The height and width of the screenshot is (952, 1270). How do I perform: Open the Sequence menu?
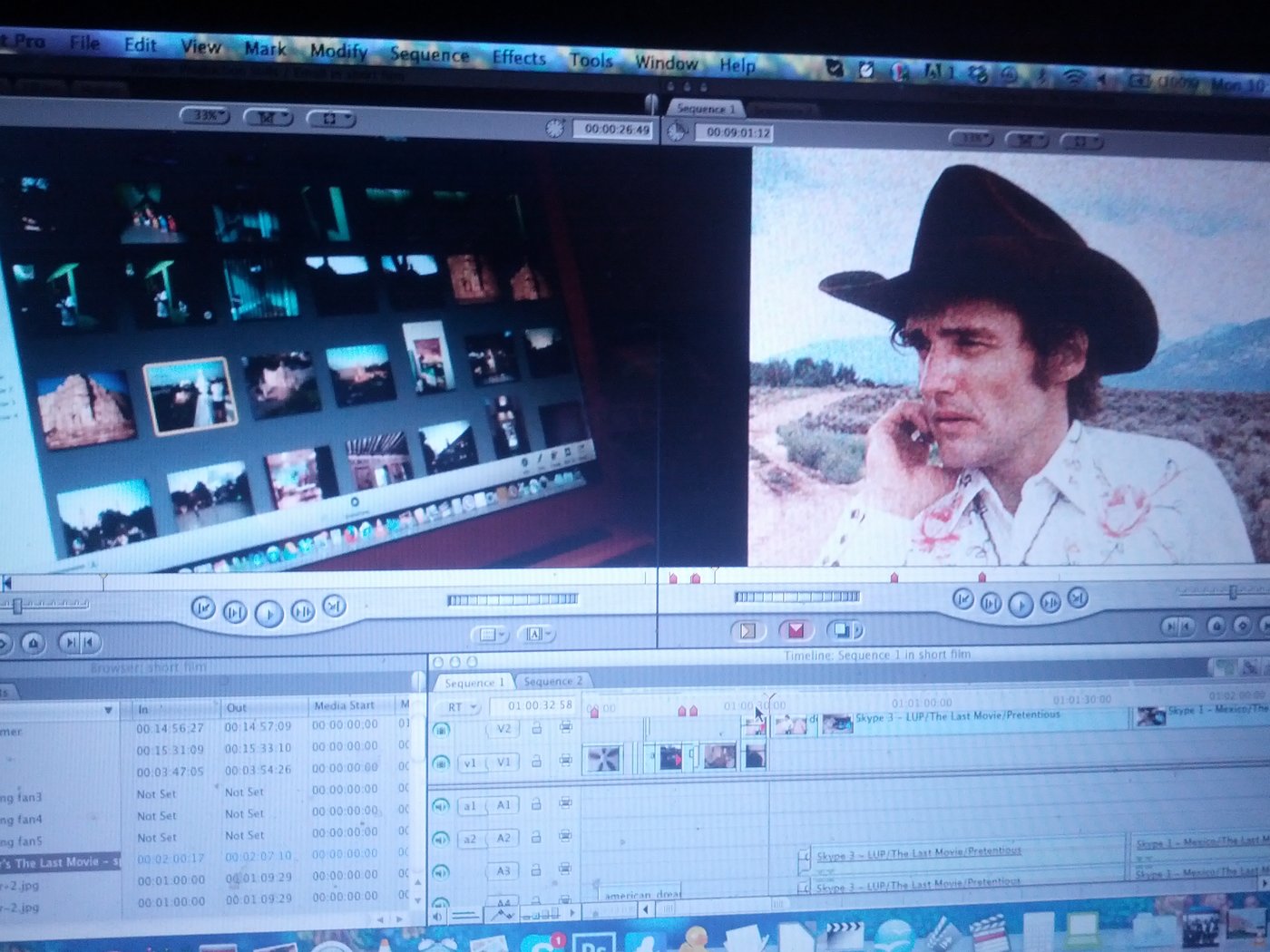[429, 54]
